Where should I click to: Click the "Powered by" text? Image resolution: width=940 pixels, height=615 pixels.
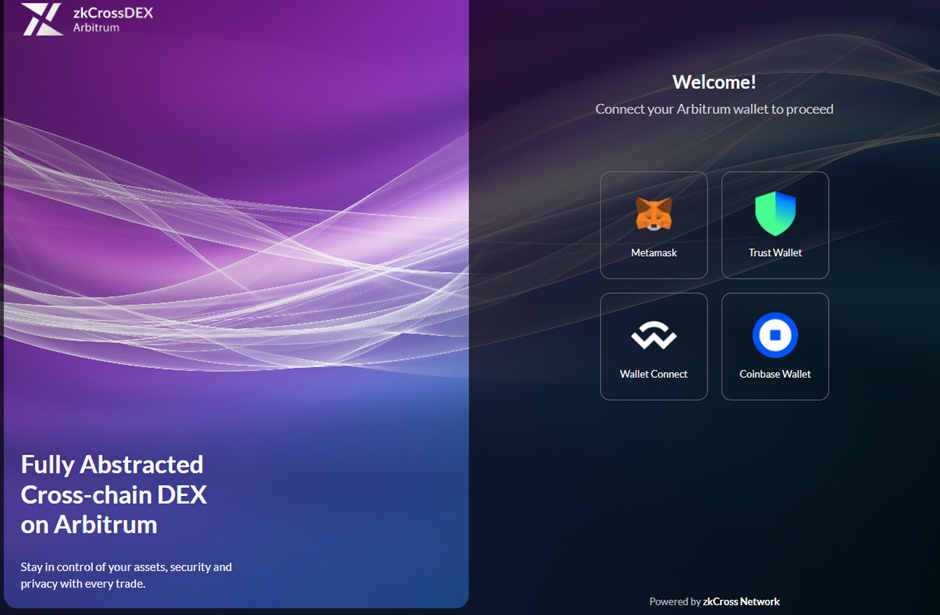tap(675, 601)
